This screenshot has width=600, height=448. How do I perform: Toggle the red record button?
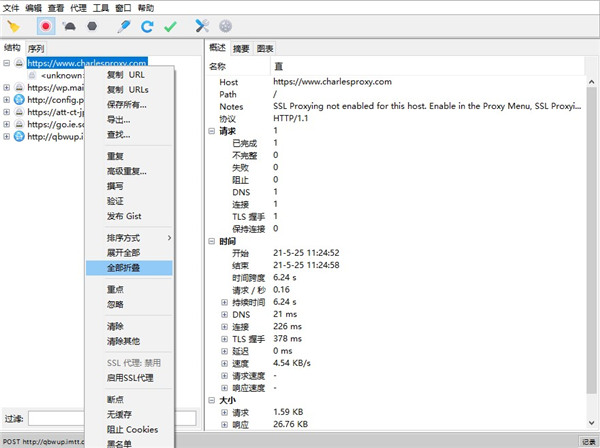(46, 25)
